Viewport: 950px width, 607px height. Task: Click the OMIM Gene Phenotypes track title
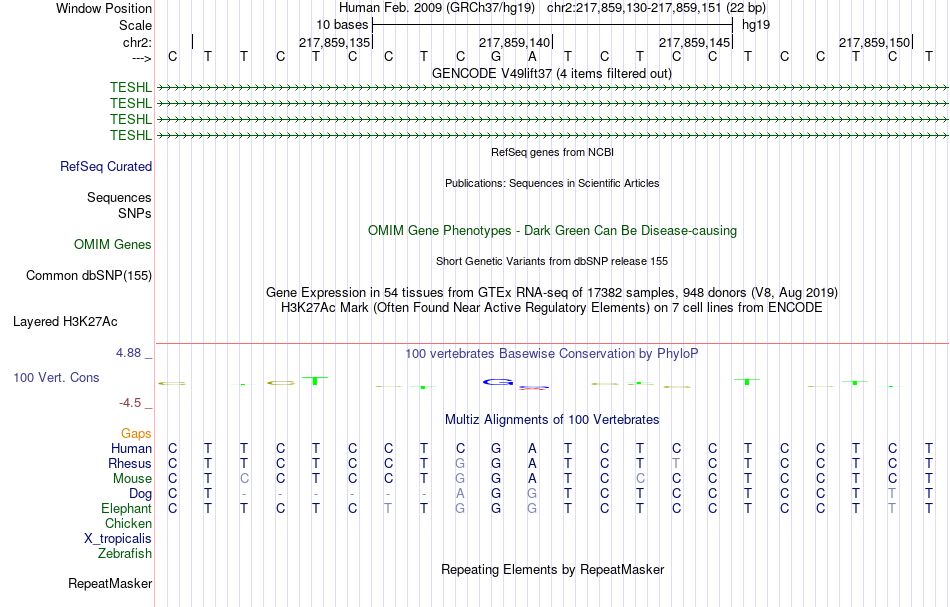coord(553,230)
